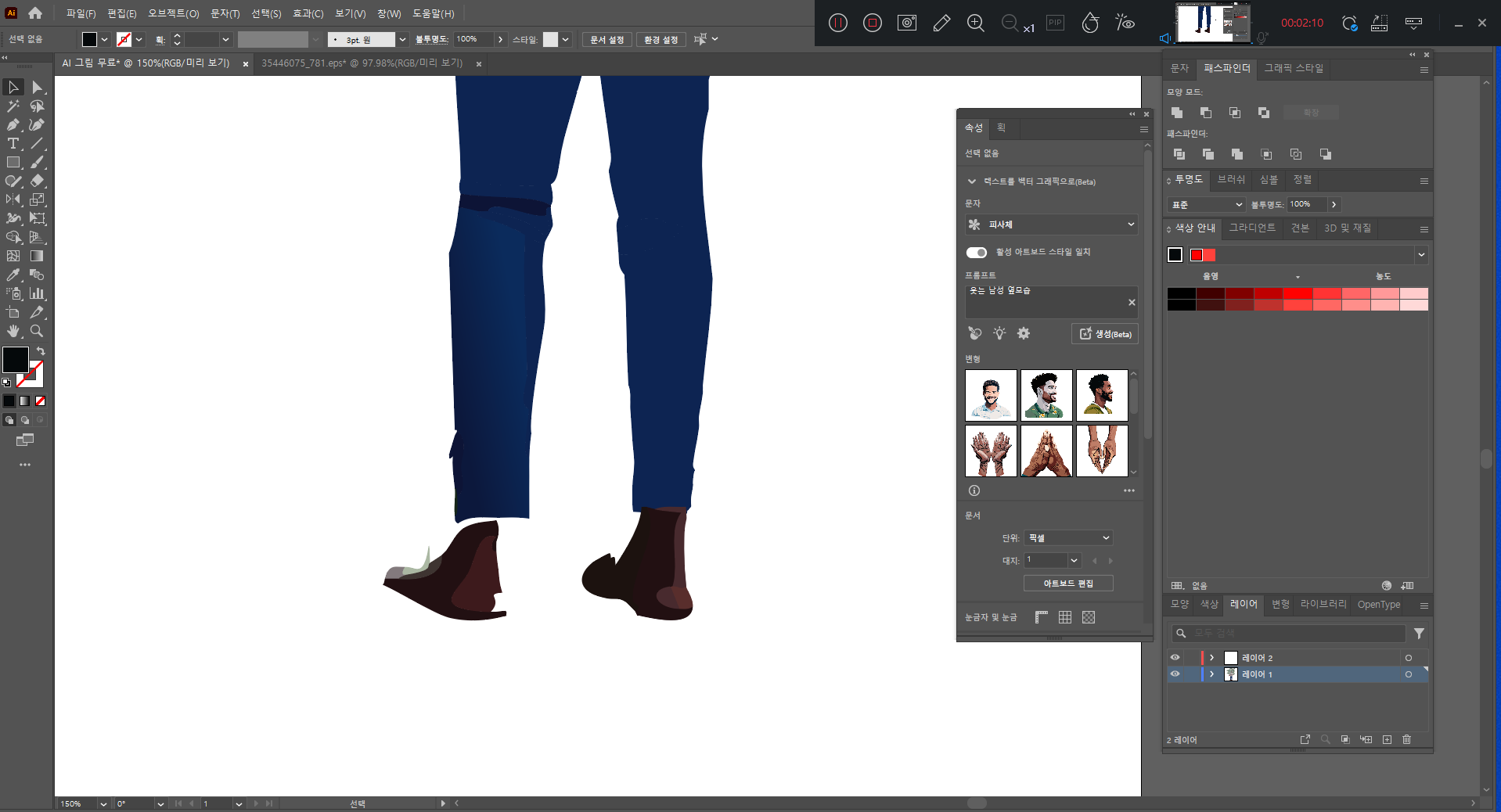Open the 피사체 type dropdown
1501x812 pixels.
[1051, 225]
